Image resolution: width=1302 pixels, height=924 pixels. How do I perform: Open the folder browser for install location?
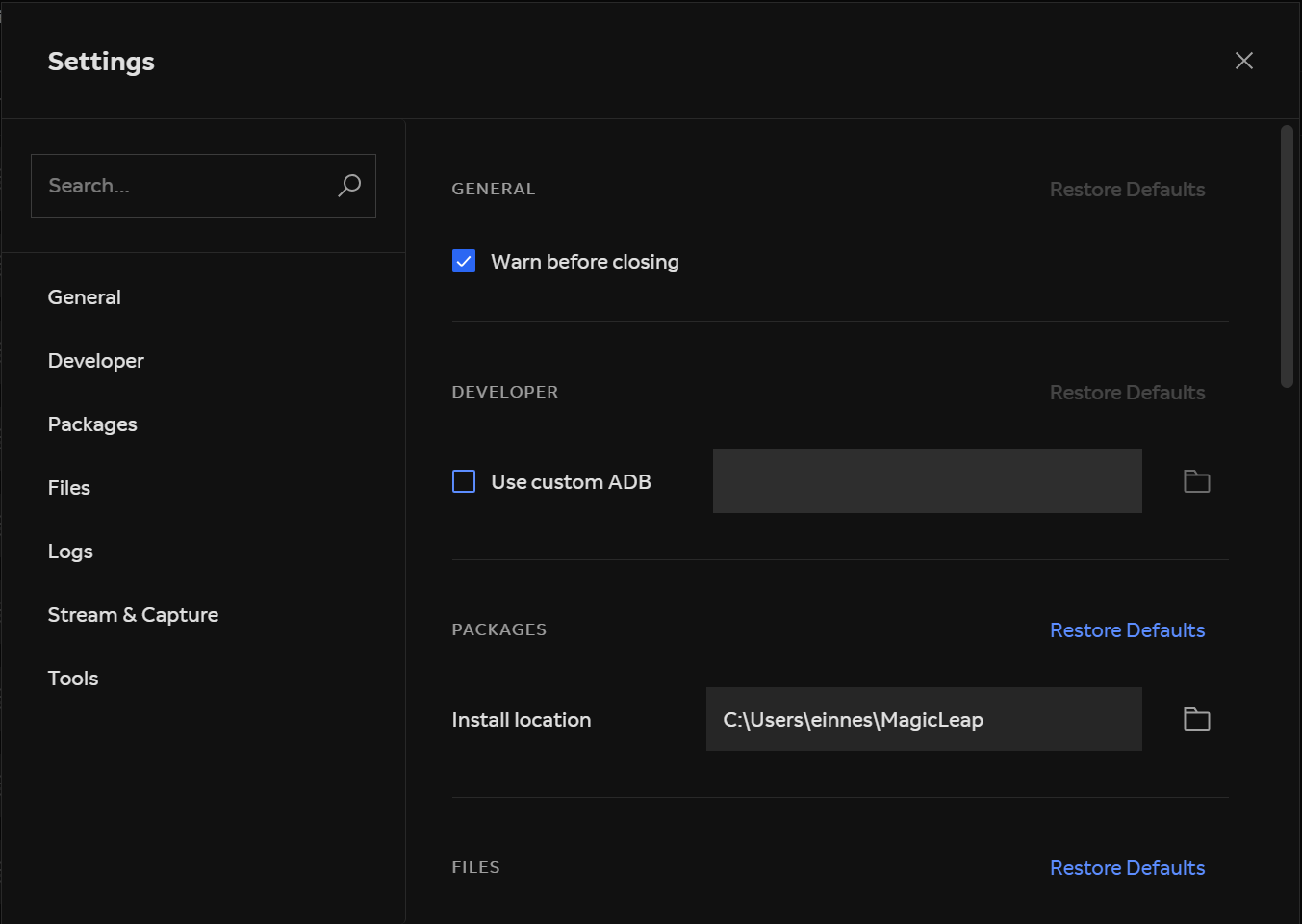[1196, 719]
